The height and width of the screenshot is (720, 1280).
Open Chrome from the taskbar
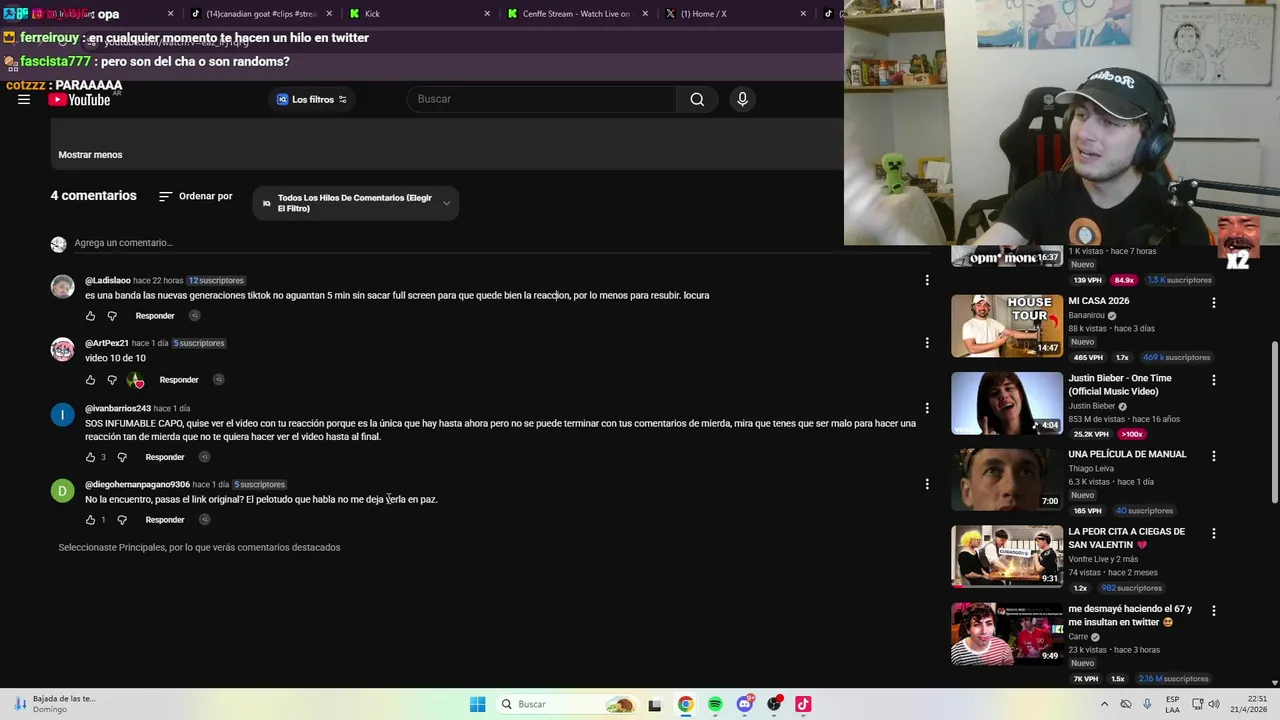pyautogui.click(x=685, y=704)
